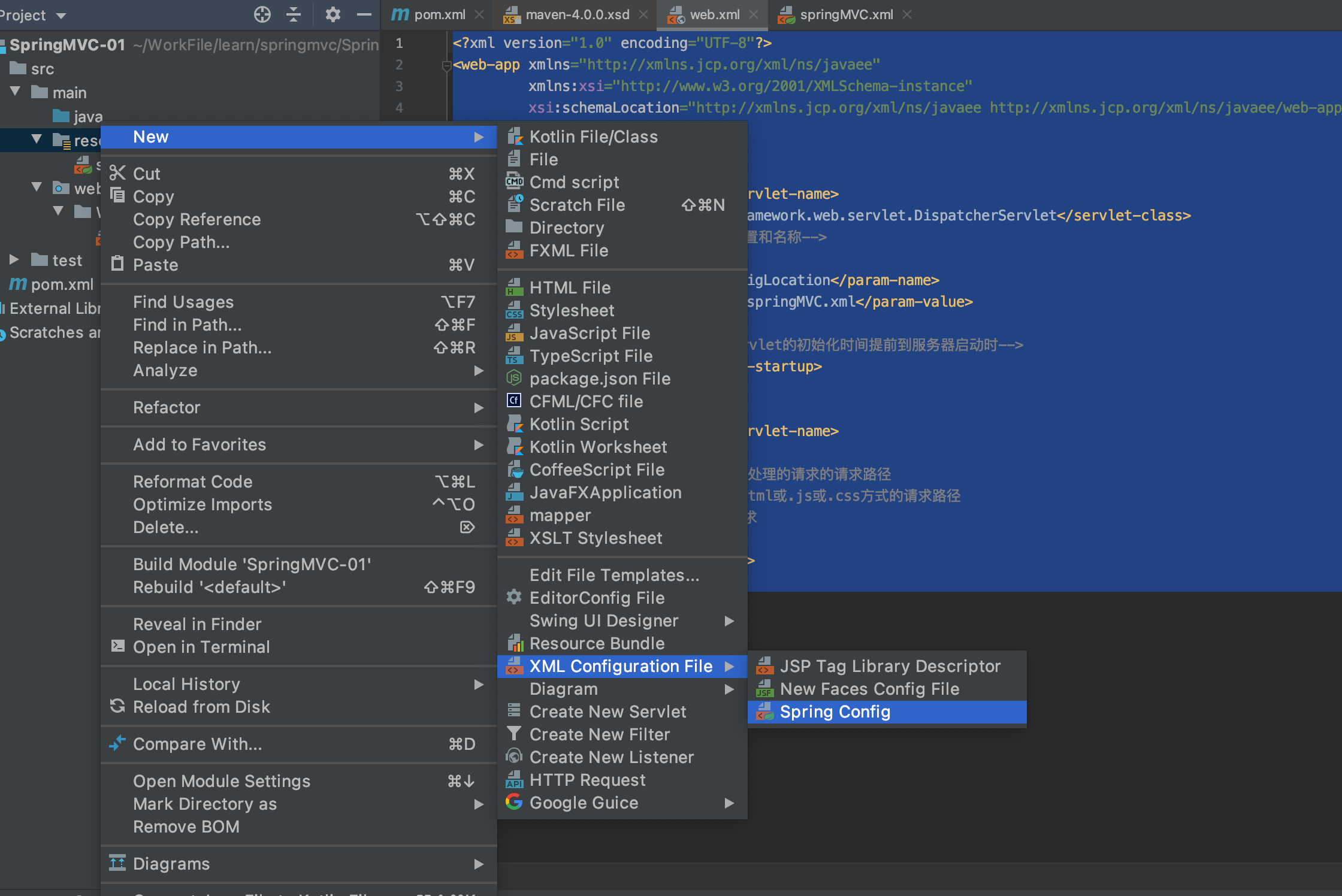The width and height of the screenshot is (1342, 896).
Task: Click Reload from Disk menu entry
Action: pos(201,707)
